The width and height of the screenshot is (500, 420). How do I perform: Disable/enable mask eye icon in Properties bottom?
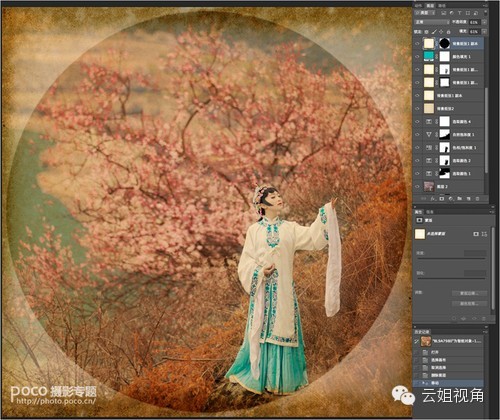point(474,319)
